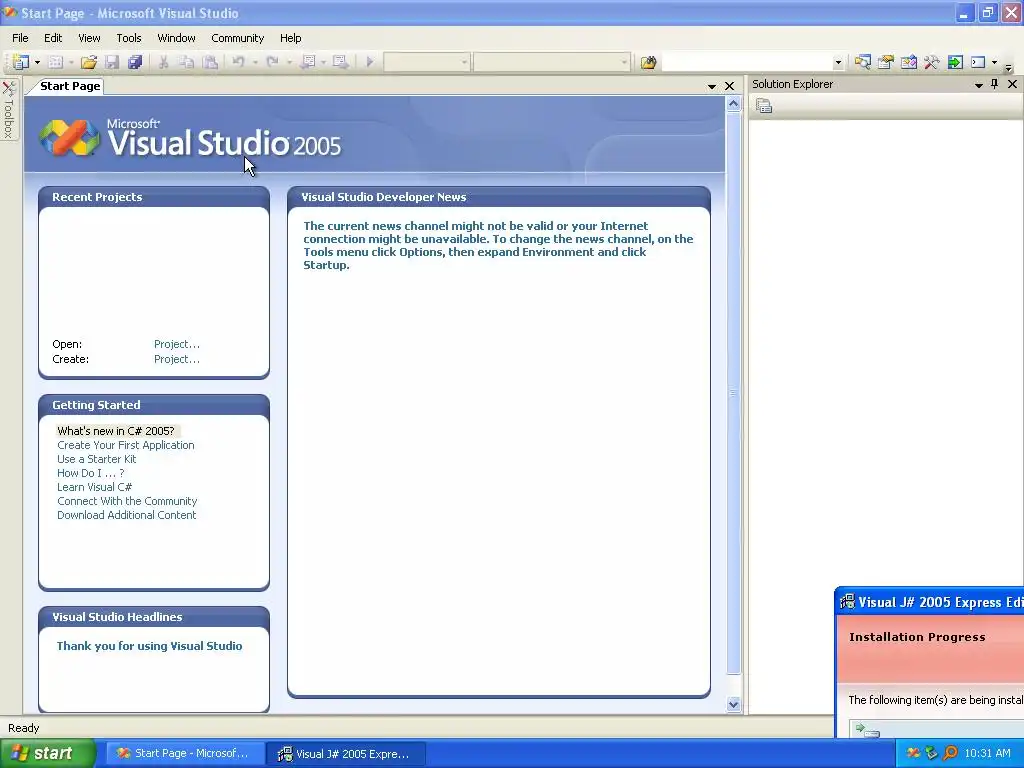This screenshot has width=1024, height=768.
Task: Click the Object Browser toolbar icon
Action: [x=908, y=62]
